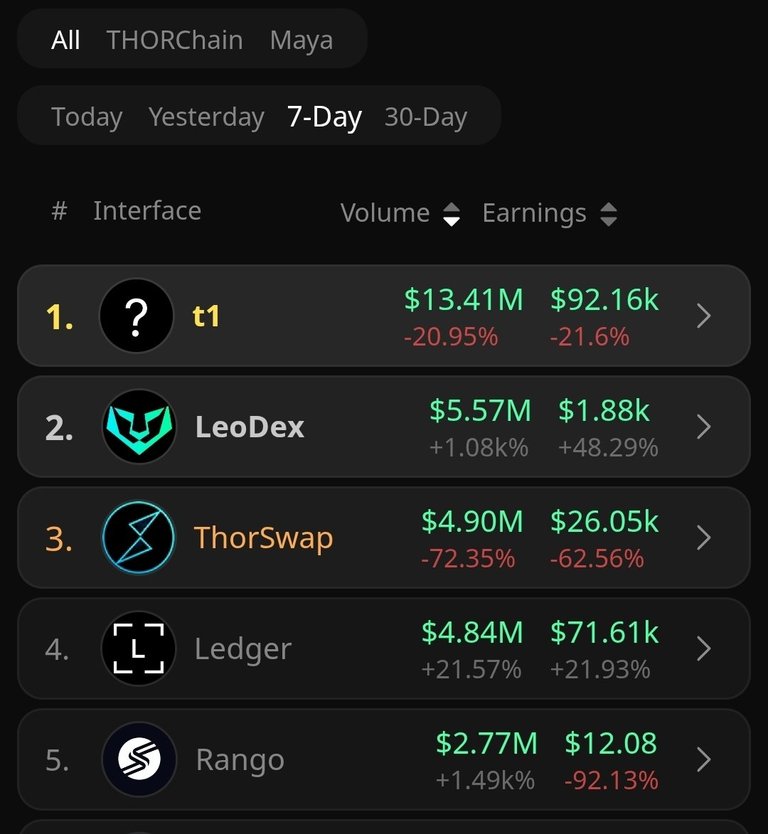Image resolution: width=768 pixels, height=834 pixels.
Task: Select the THORChain filter tab
Action: tap(174, 40)
